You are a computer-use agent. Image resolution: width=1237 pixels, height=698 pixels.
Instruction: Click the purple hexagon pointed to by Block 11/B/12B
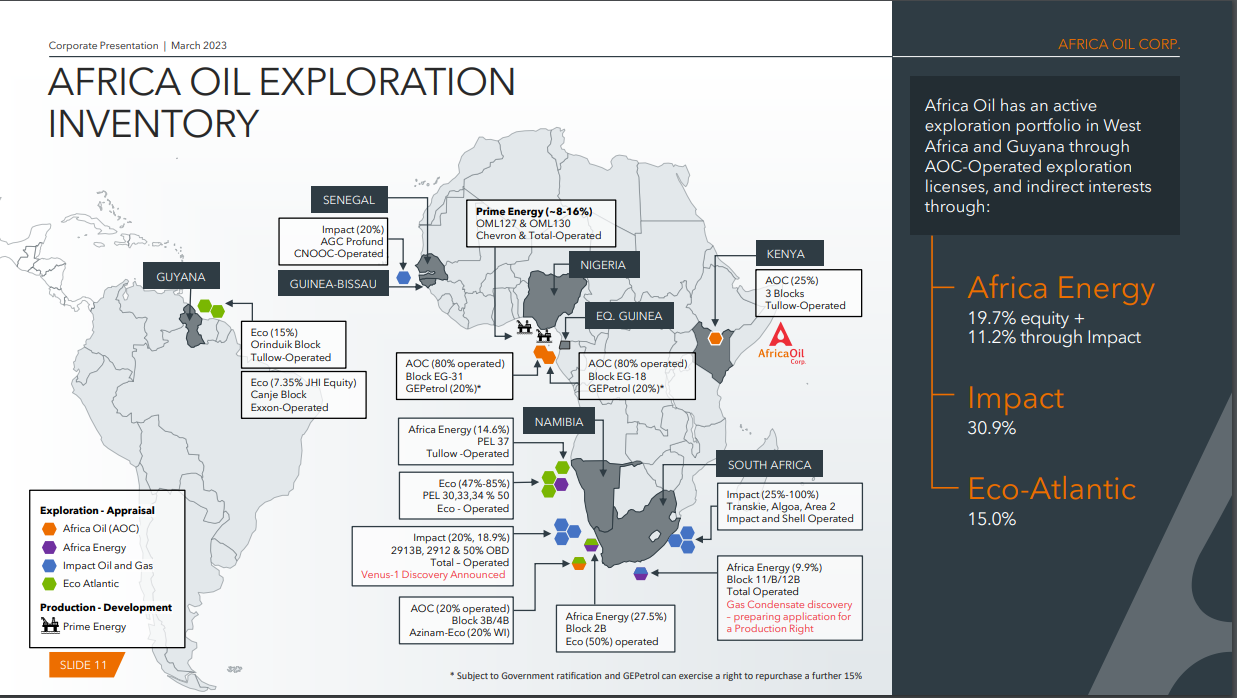(641, 573)
